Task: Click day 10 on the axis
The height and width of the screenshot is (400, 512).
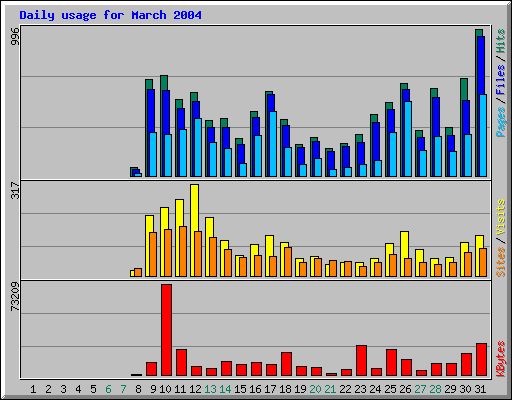Action: 165,389
